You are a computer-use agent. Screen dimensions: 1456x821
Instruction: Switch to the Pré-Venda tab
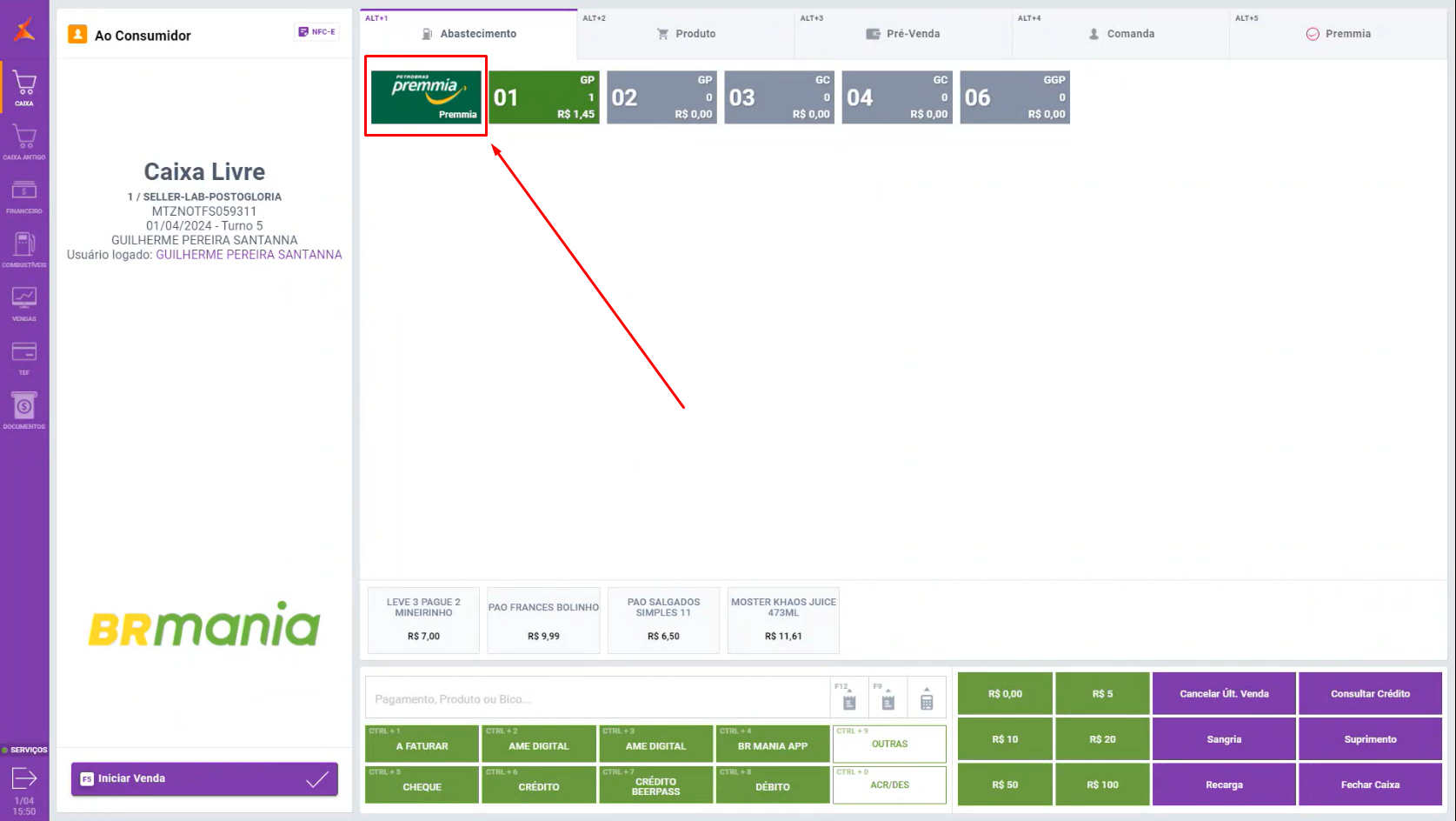(904, 34)
